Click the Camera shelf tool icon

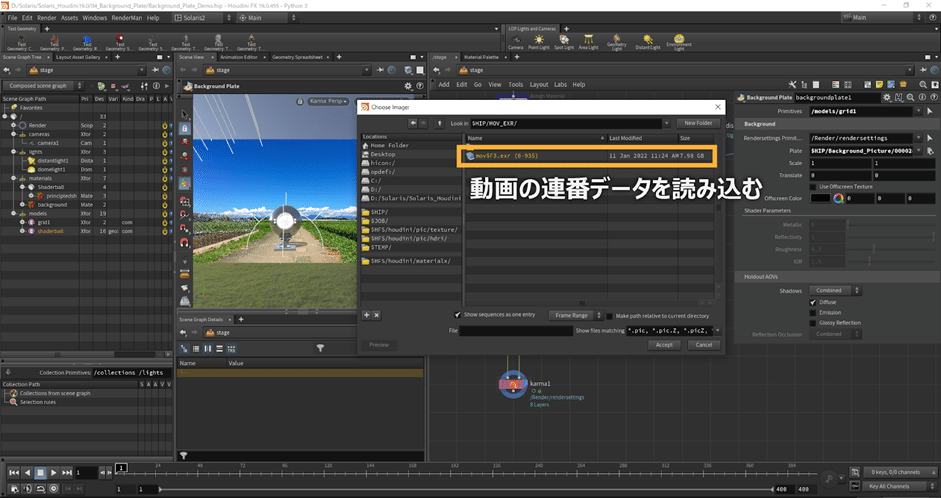[x=515, y=40]
